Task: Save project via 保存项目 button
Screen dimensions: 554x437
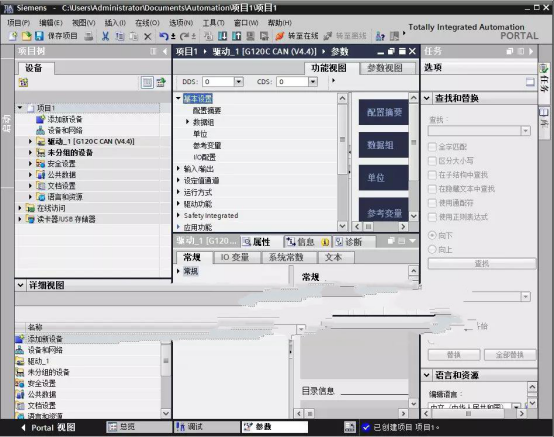Action: click(57, 36)
